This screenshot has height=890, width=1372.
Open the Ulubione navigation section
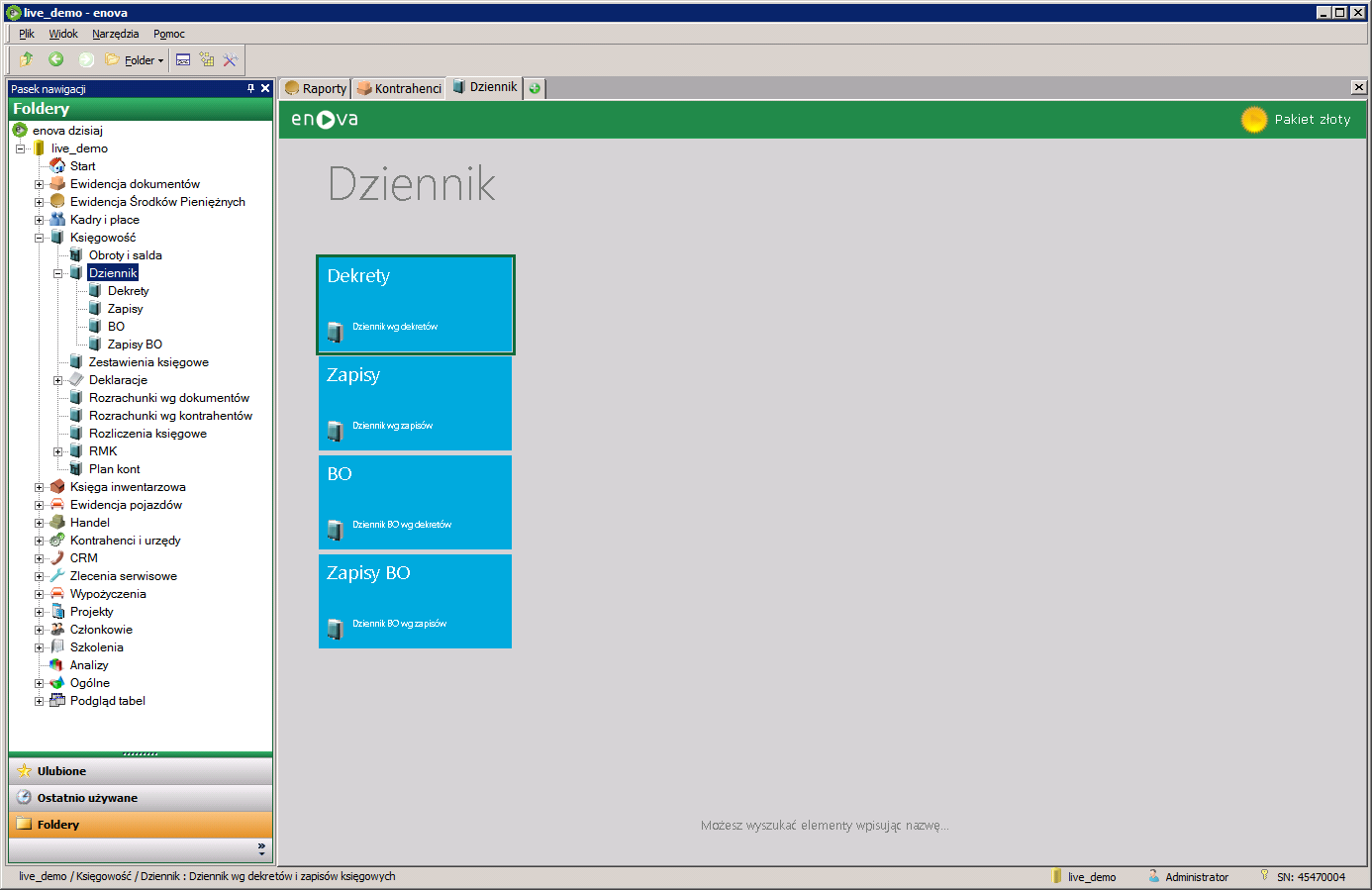[x=141, y=771]
